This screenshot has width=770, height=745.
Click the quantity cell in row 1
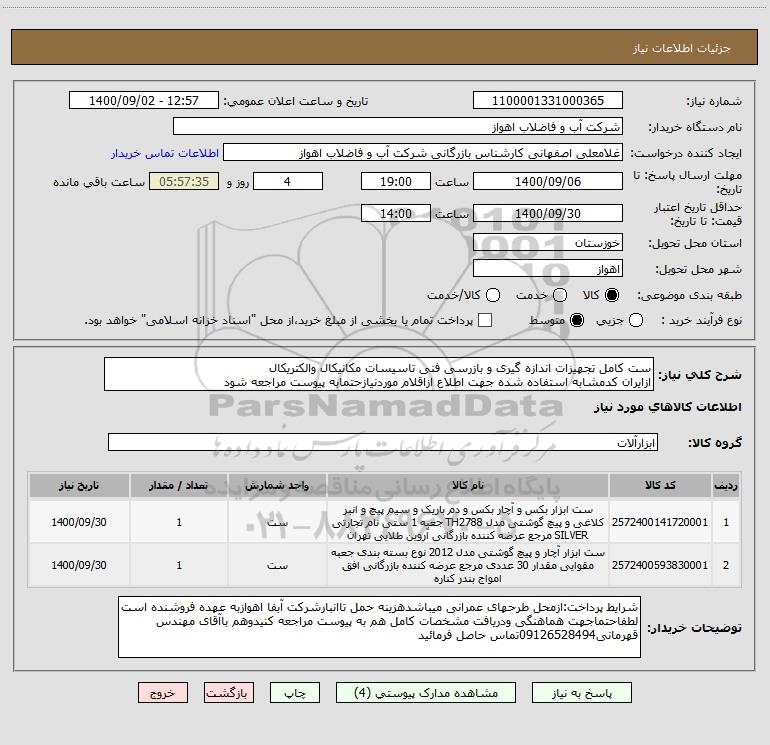click(x=179, y=522)
